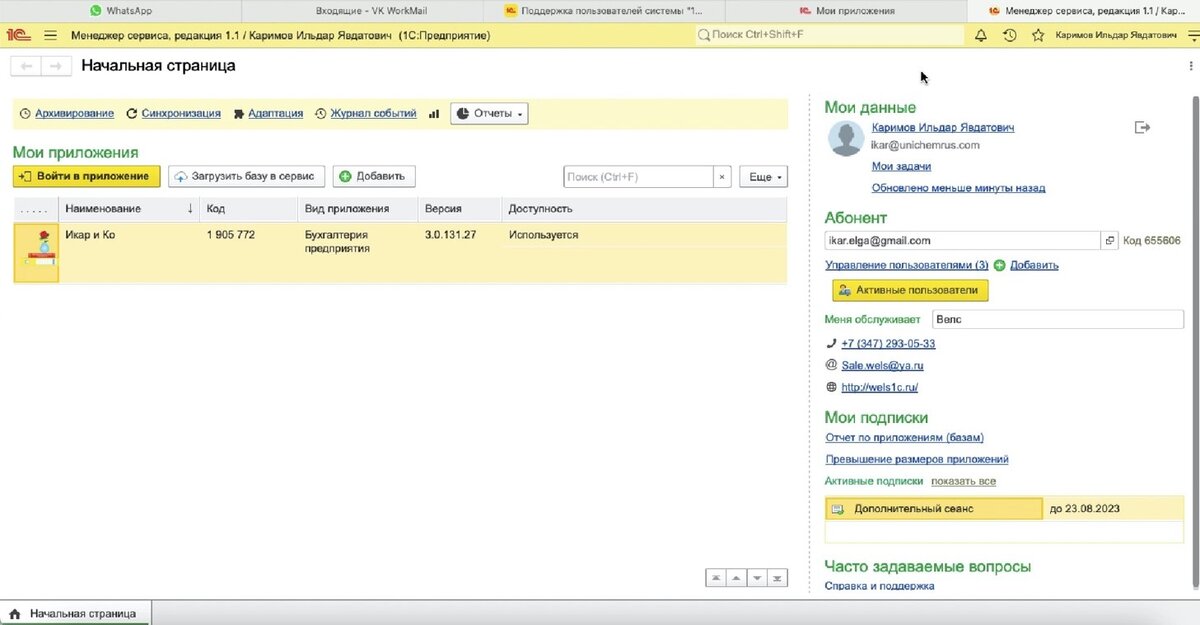Click the Версия column header
This screenshot has height=625, width=1200.
tap(460, 209)
